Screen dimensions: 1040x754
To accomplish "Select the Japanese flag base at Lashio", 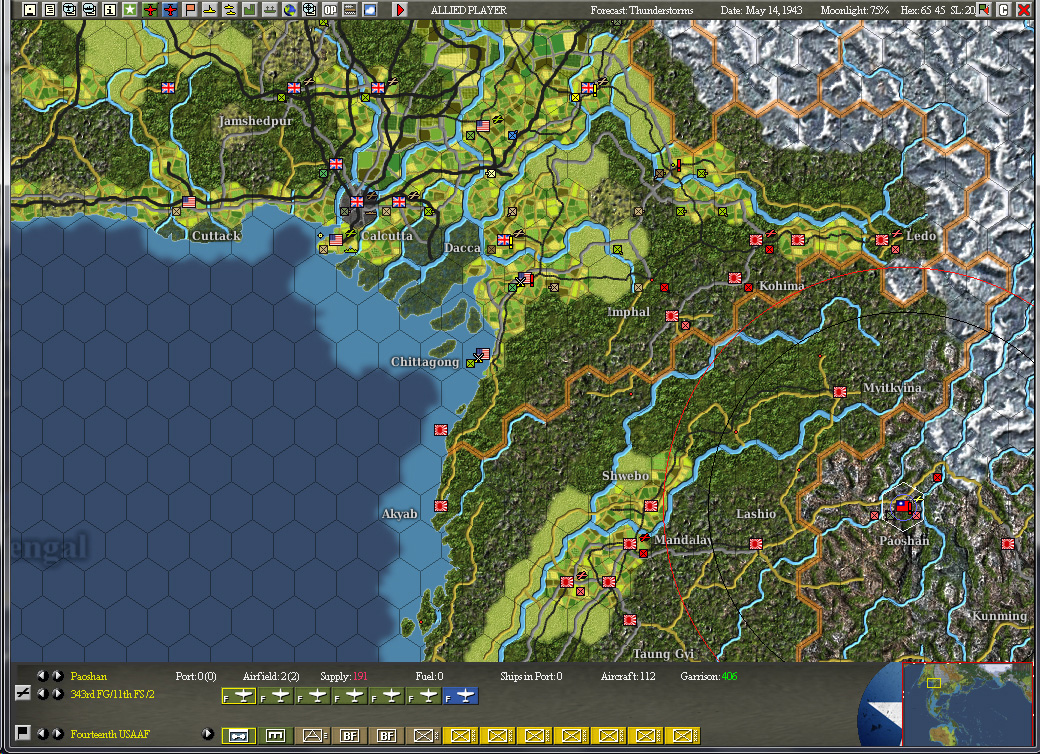I will (x=755, y=543).
